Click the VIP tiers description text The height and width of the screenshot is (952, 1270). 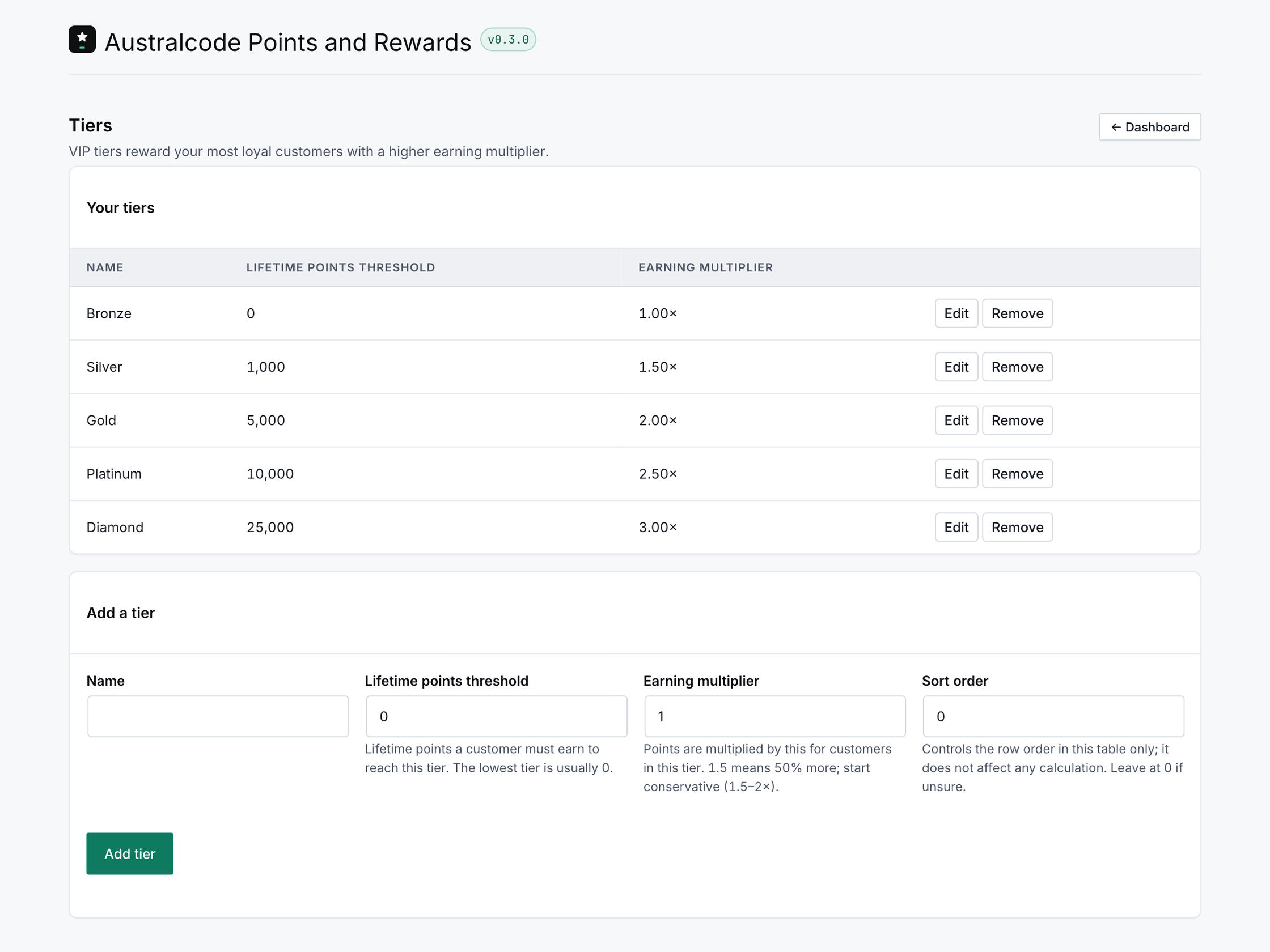coord(309,151)
